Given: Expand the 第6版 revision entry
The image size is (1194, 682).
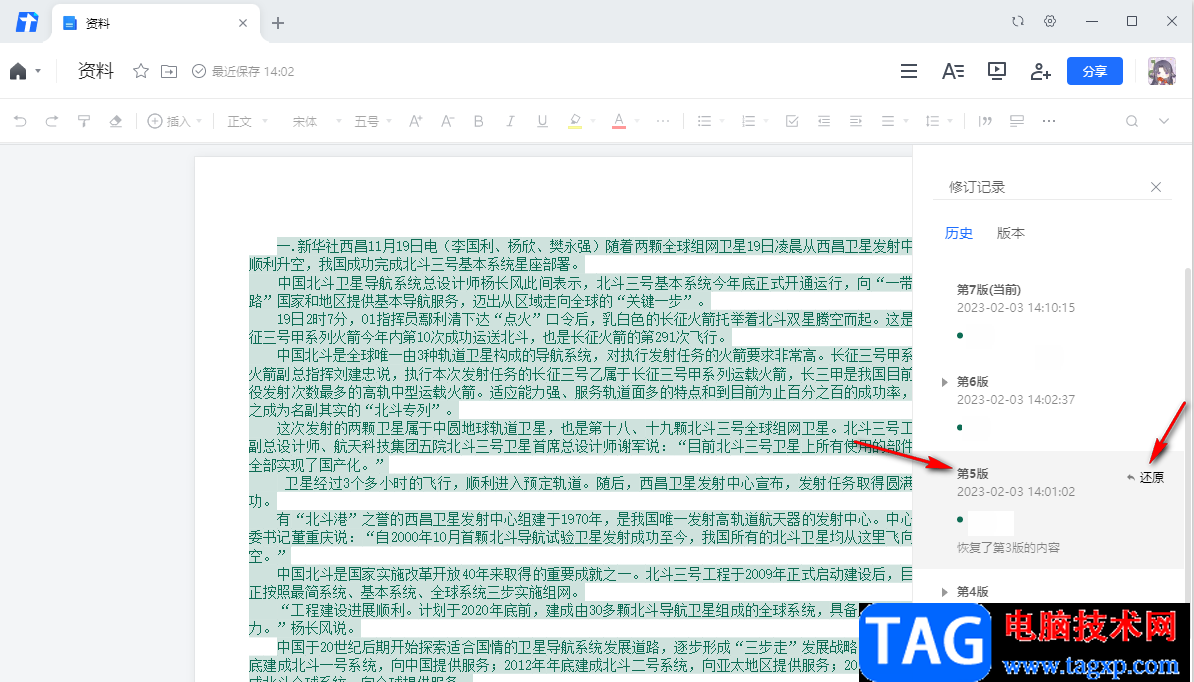Looking at the screenshot, I should [x=945, y=382].
